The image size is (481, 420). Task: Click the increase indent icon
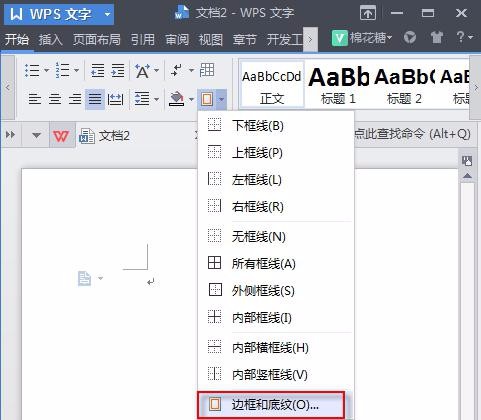(x=118, y=70)
